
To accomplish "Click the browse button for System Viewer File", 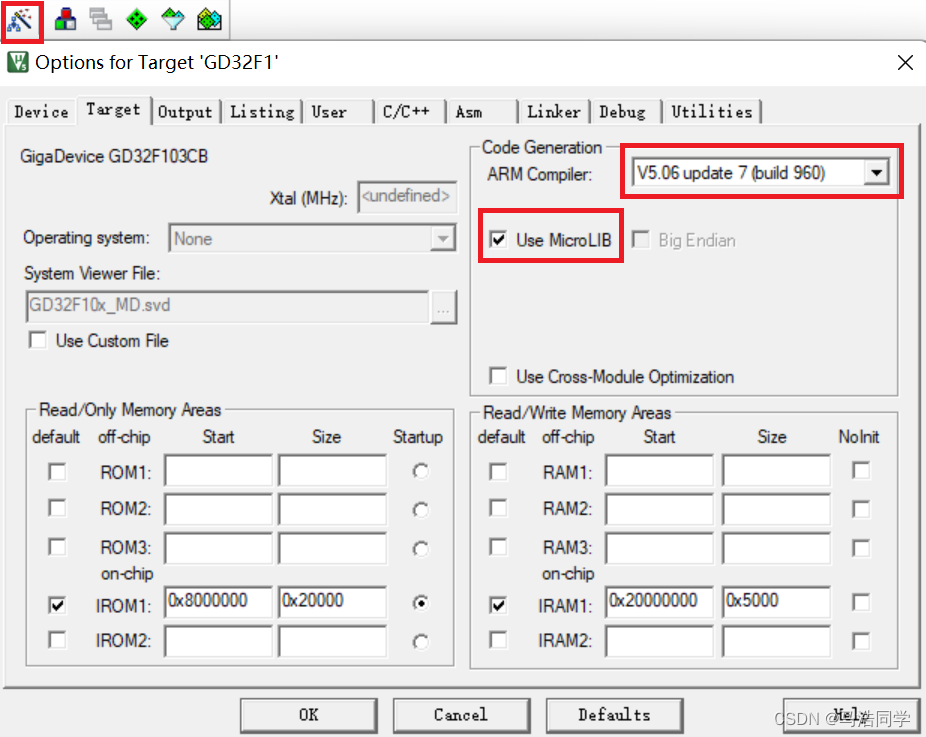I will (x=444, y=307).
